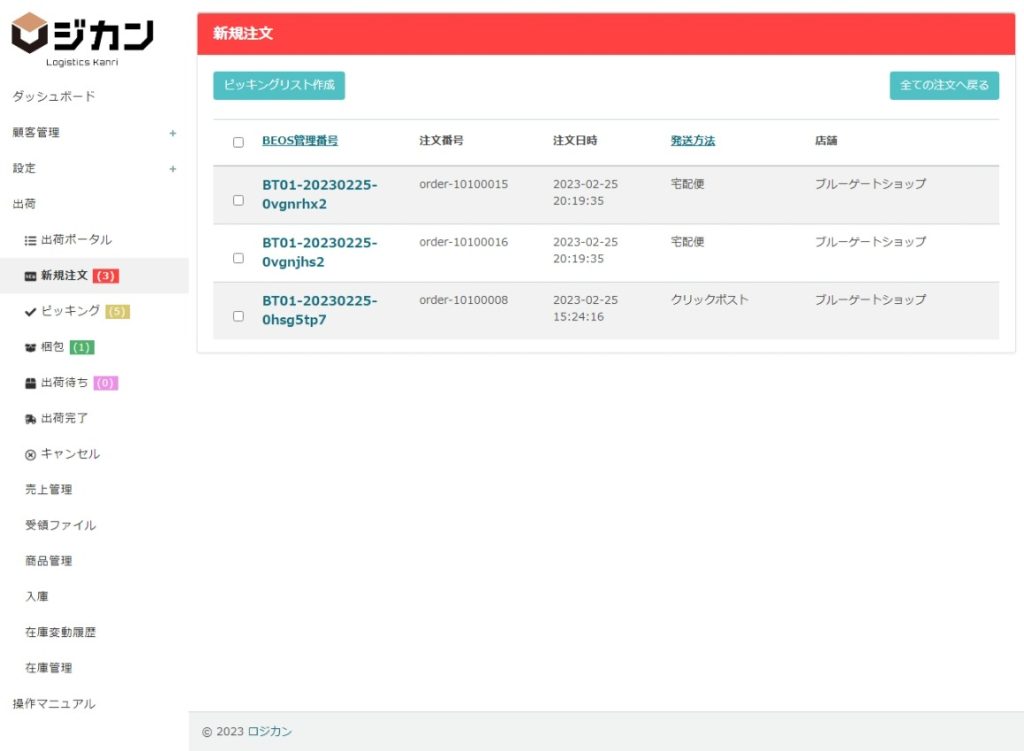Check the box for order-10100015 row

click(x=238, y=200)
